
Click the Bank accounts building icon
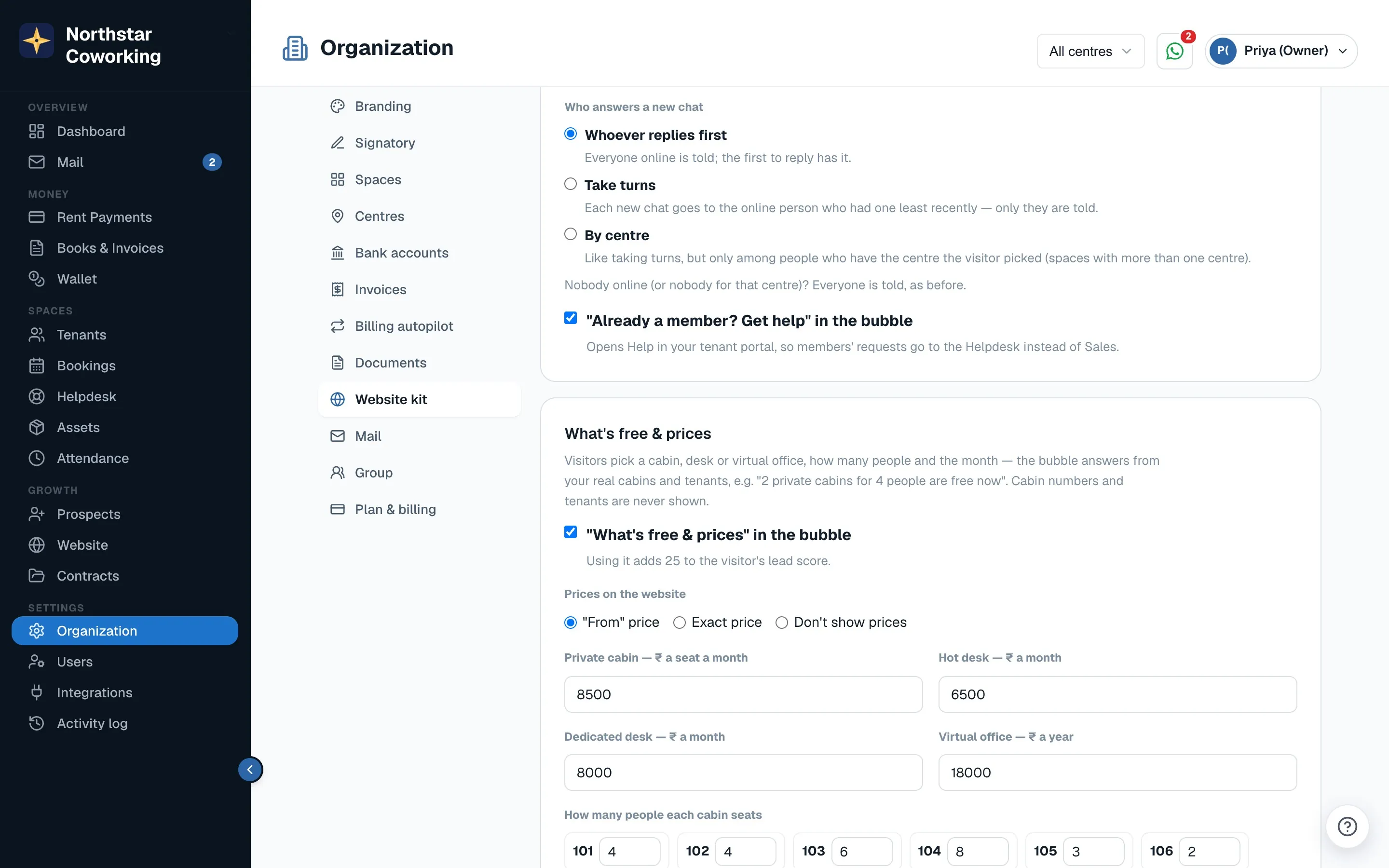pyautogui.click(x=338, y=253)
